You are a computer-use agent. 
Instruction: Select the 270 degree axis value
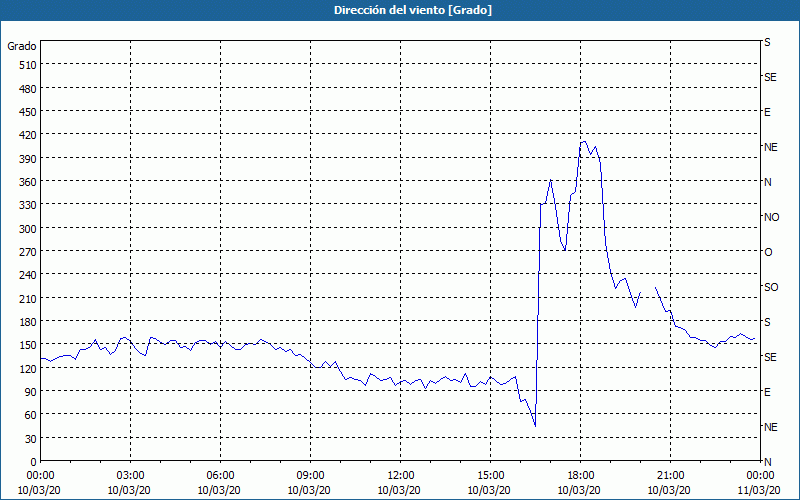point(29,252)
